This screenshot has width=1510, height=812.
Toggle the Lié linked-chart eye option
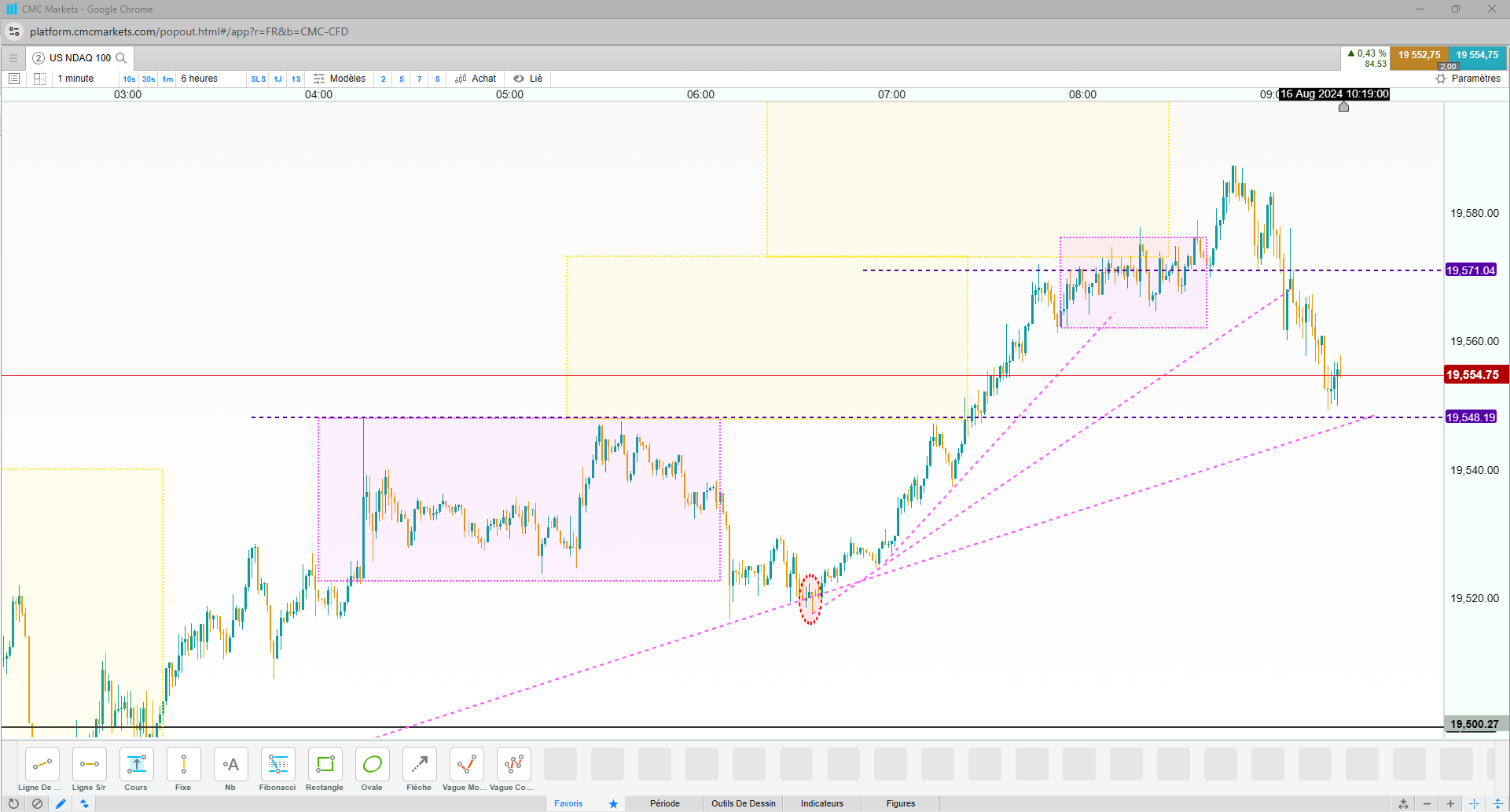click(528, 79)
